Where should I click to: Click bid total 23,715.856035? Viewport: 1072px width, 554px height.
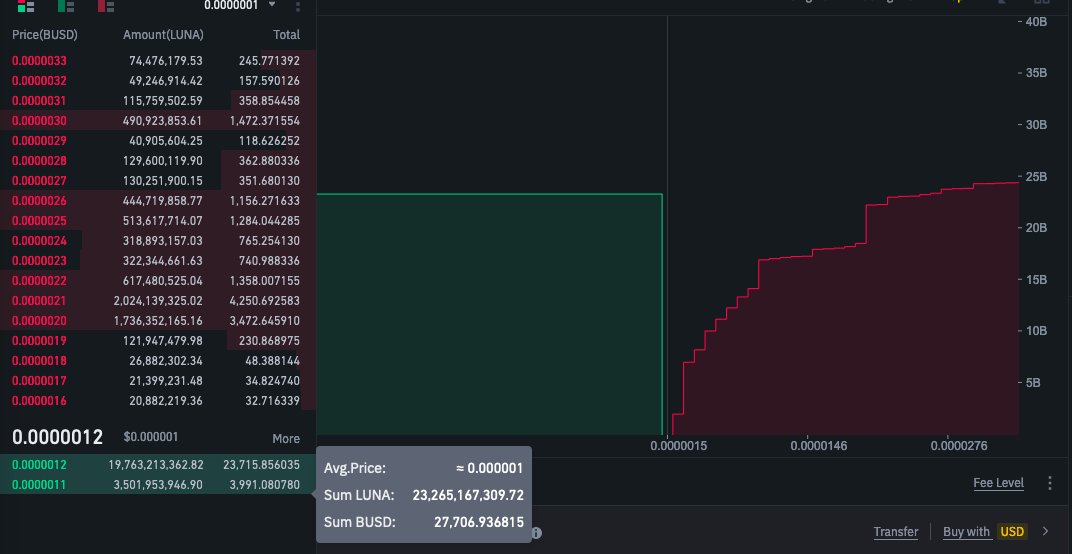(262, 465)
